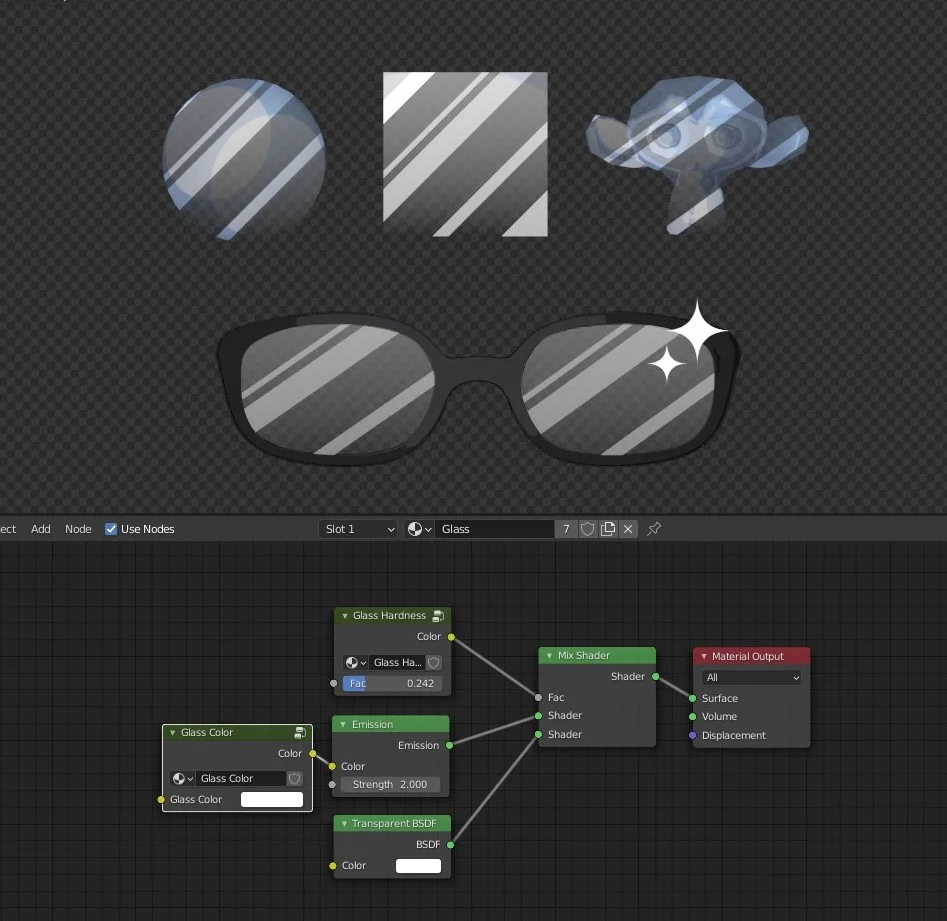Unlink the Glass material with the X icon
947x921 pixels.
tap(628, 529)
